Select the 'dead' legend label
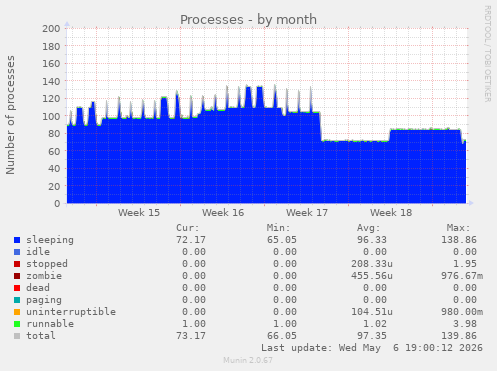The height and width of the screenshot is (371, 497). click(x=38, y=288)
